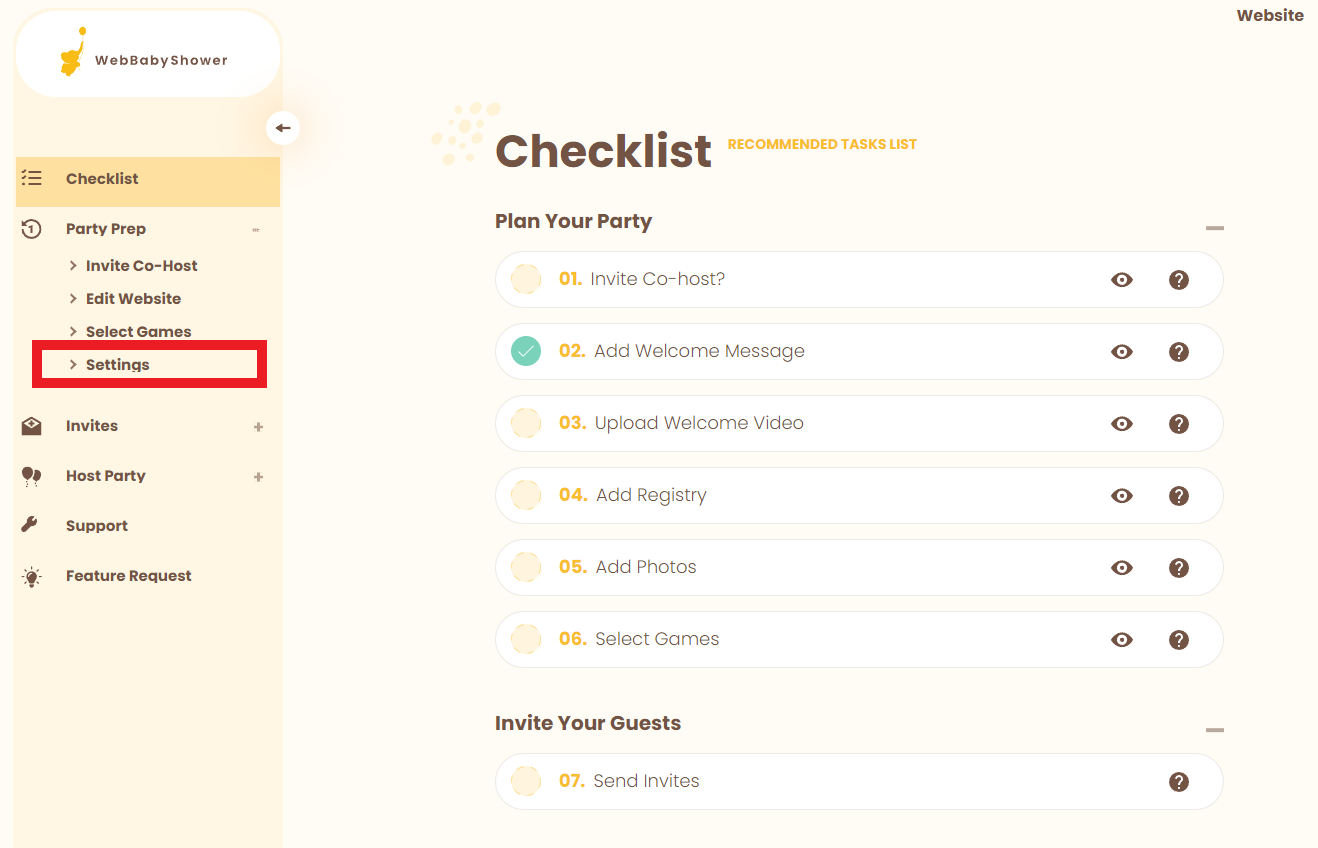Image resolution: width=1318 pixels, height=848 pixels.
Task: Click help icon for Add Registry
Action: [1179, 496]
